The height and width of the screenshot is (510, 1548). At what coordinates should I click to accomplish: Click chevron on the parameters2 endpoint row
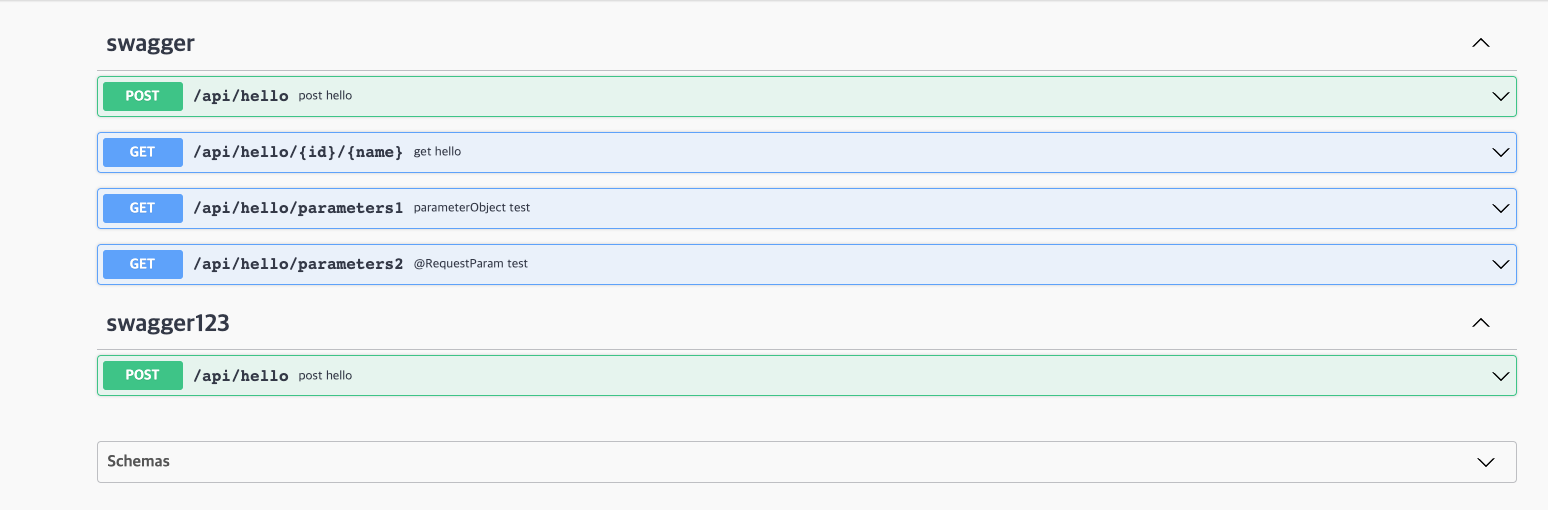pyautogui.click(x=1500, y=265)
